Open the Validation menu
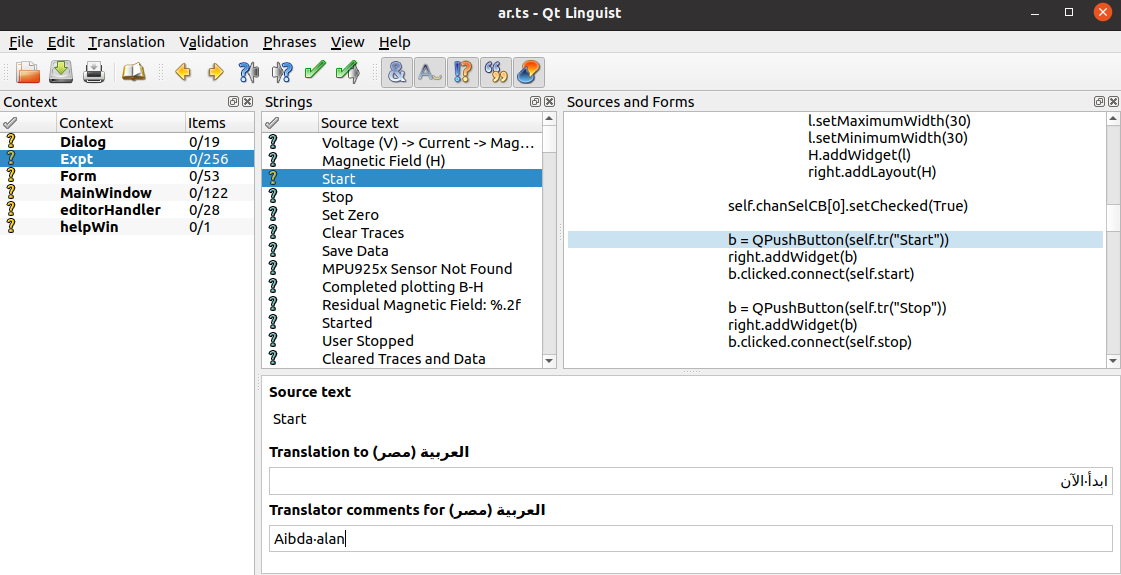This screenshot has height=575, width=1121. [214, 42]
